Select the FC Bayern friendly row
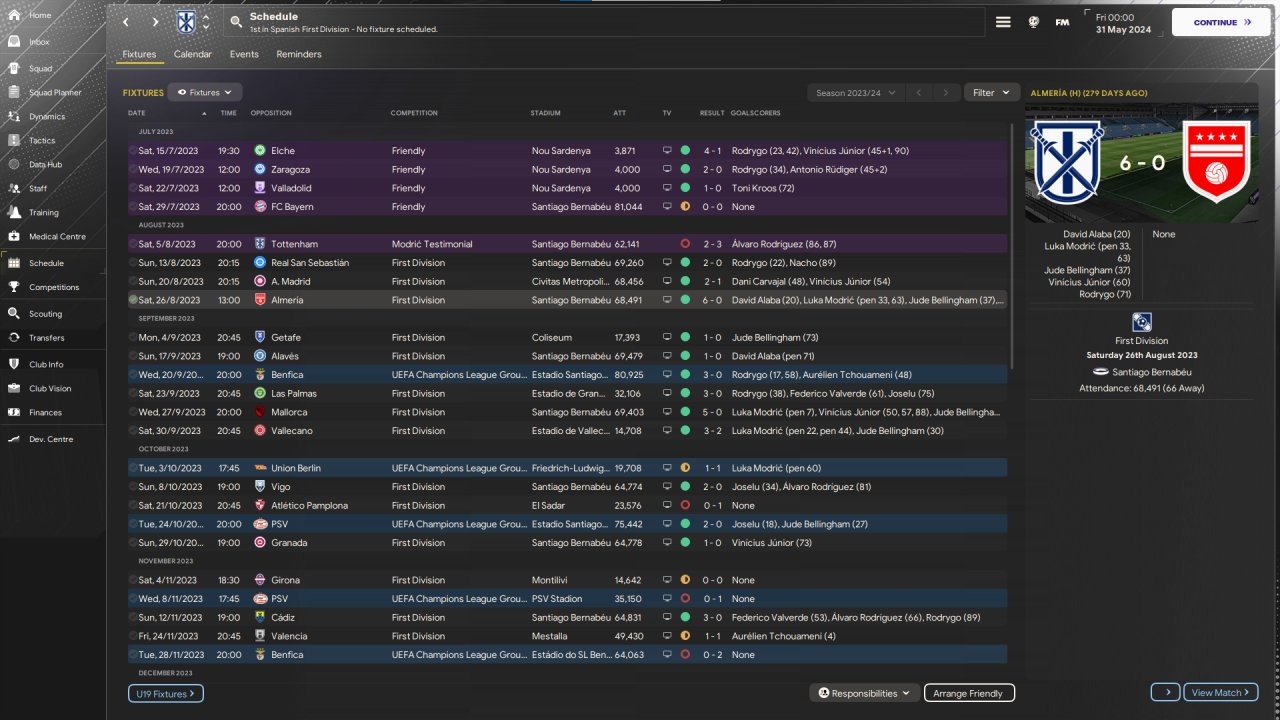Image resolution: width=1280 pixels, height=720 pixels. [x=567, y=207]
